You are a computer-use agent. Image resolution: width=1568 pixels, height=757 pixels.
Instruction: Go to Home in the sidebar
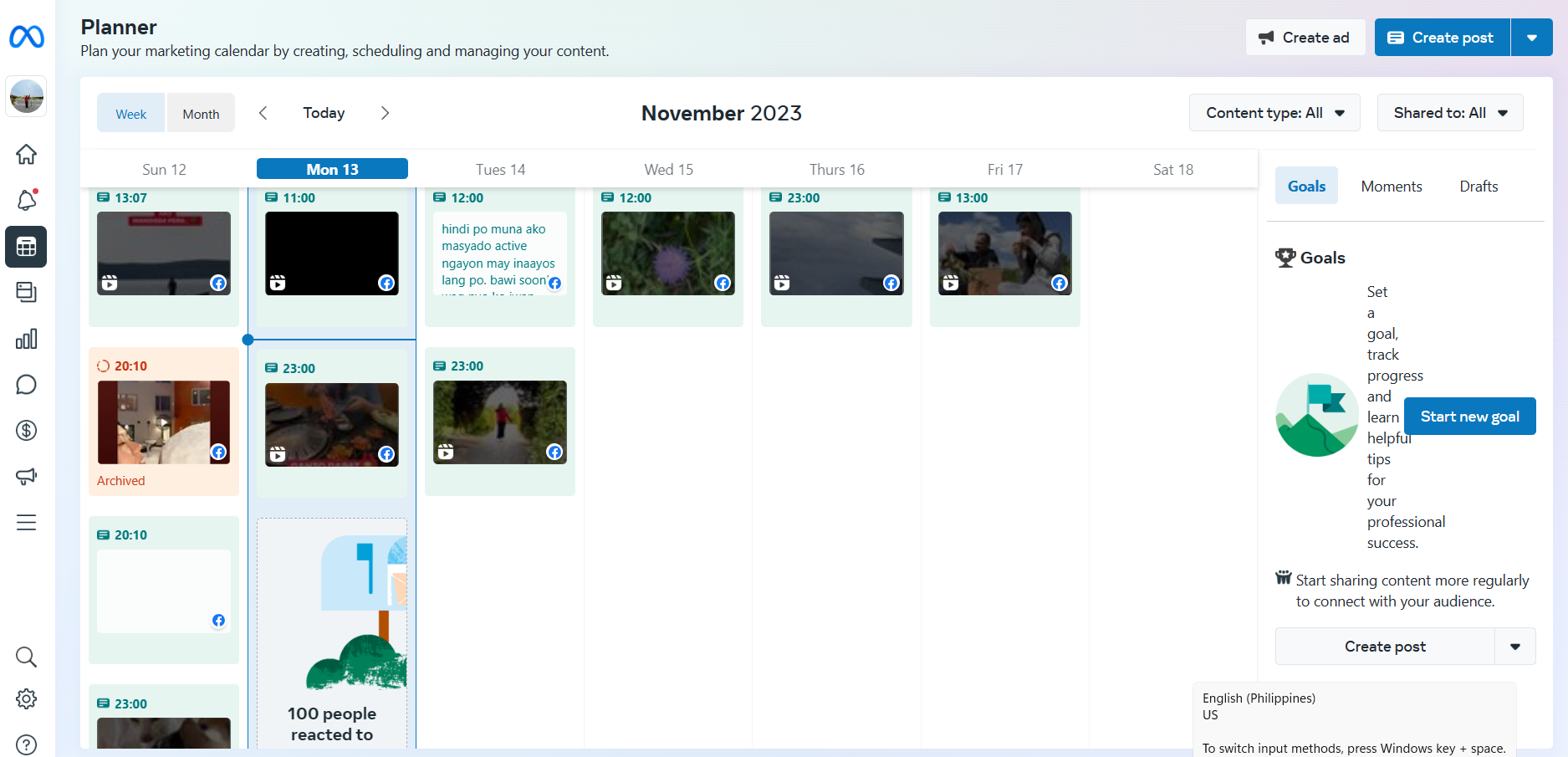pos(27,155)
